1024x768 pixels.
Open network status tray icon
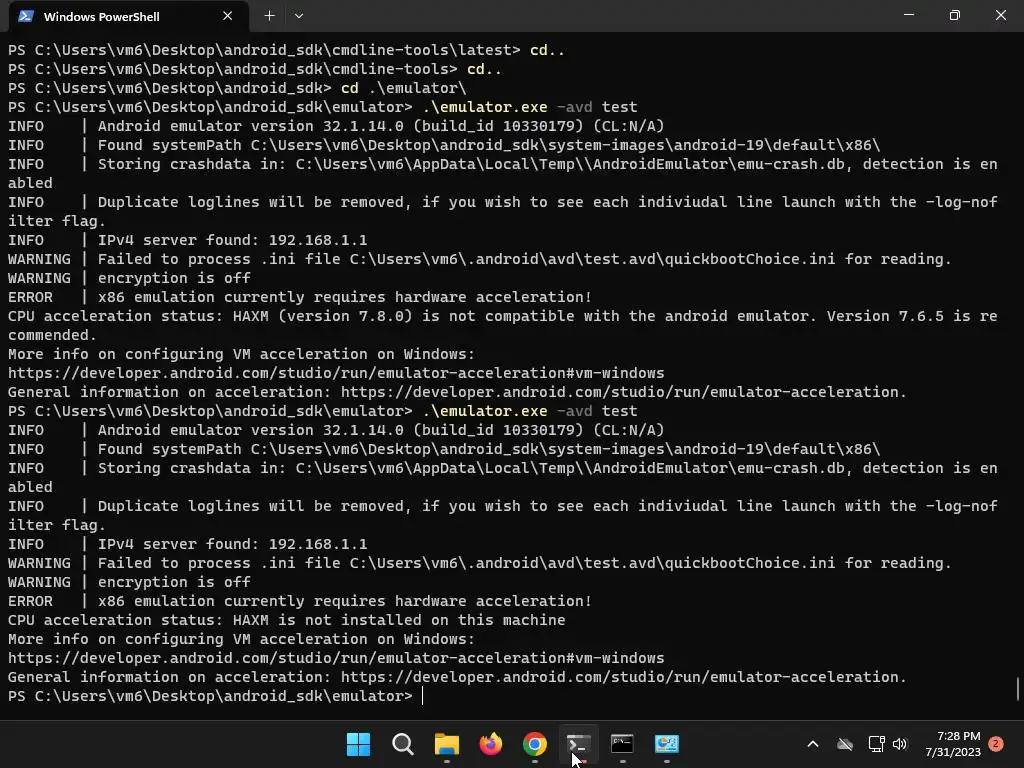click(876, 744)
